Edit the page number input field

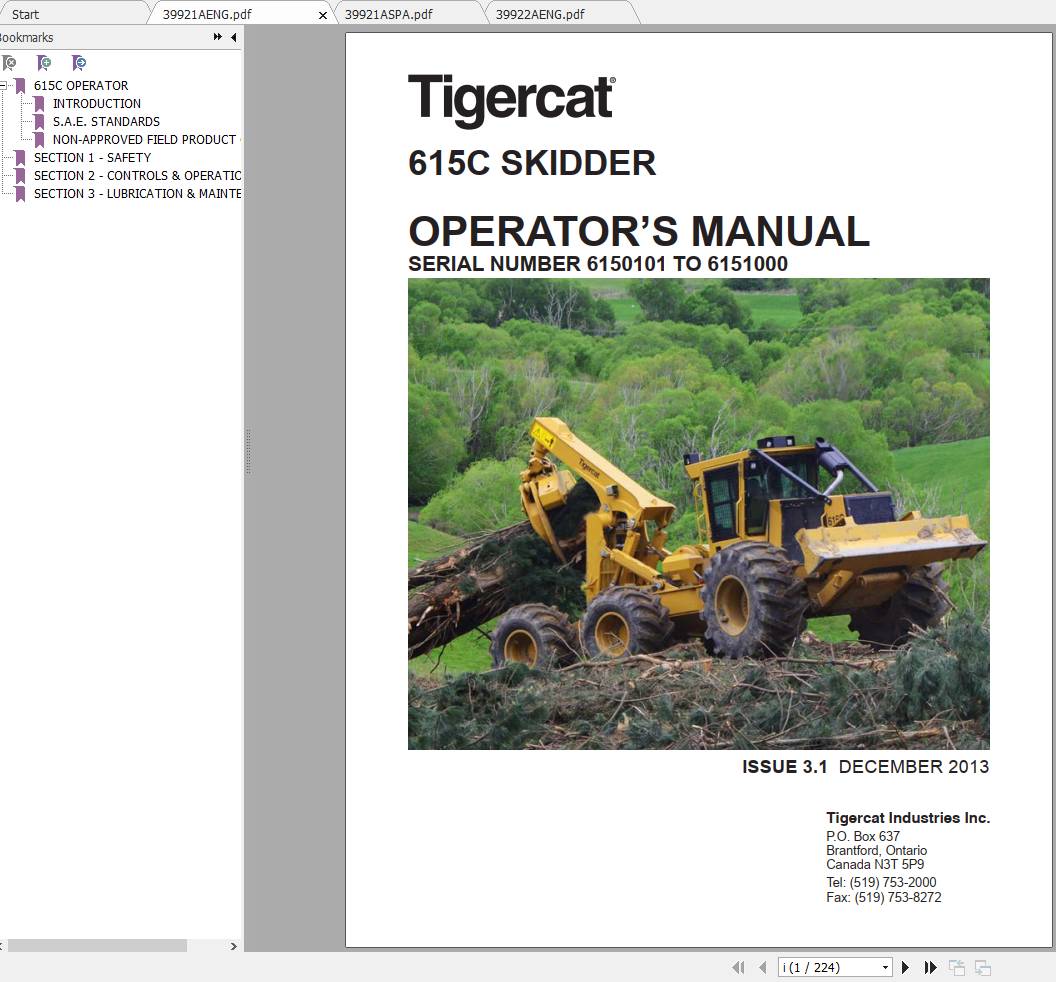pos(825,967)
